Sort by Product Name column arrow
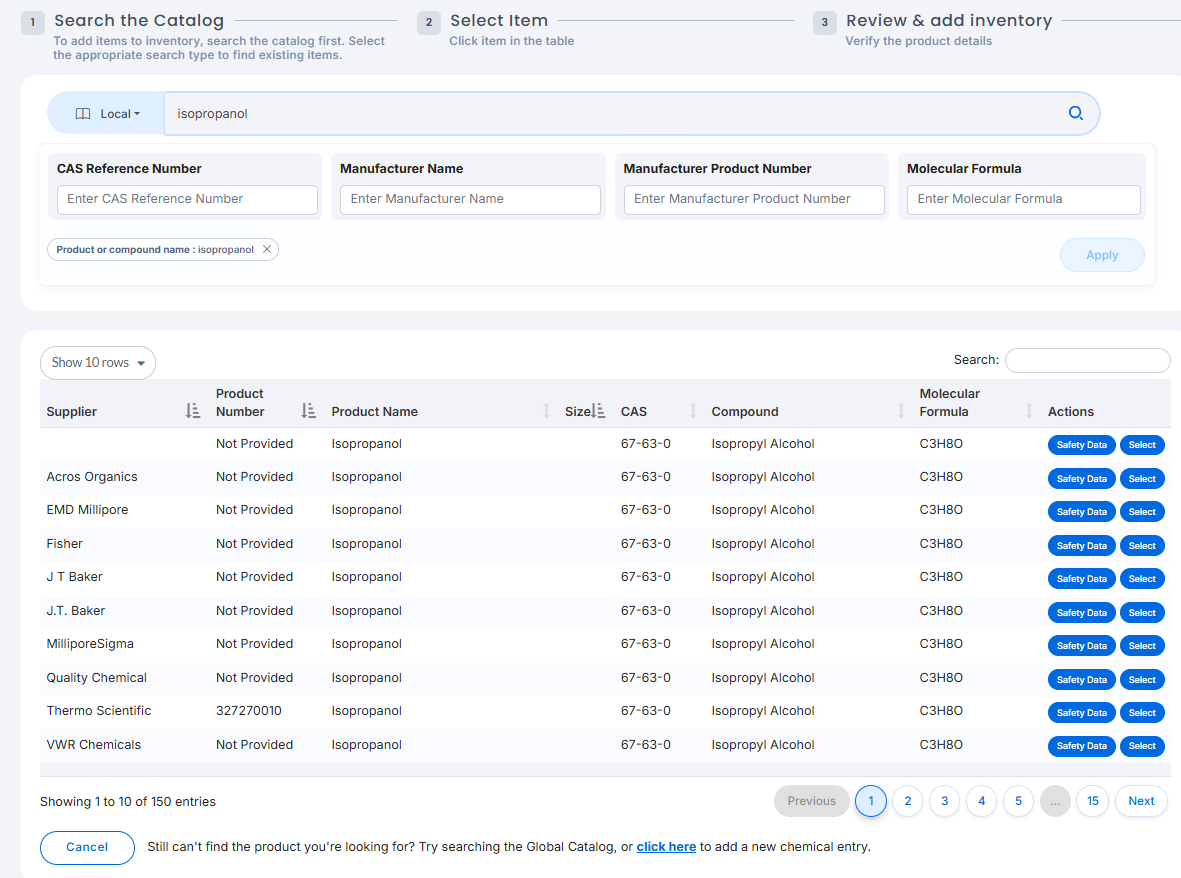 pos(546,411)
